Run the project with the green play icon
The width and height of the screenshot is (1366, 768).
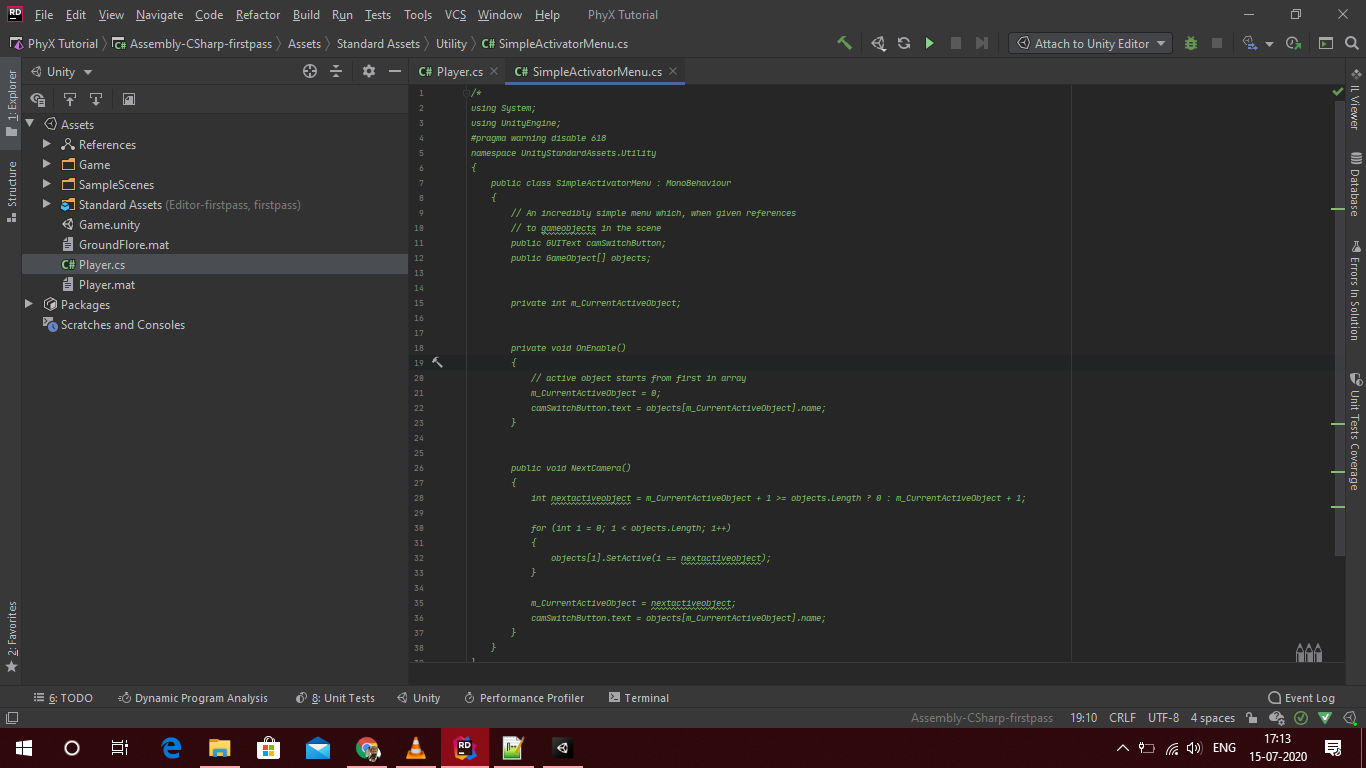(x=928, y=43)
